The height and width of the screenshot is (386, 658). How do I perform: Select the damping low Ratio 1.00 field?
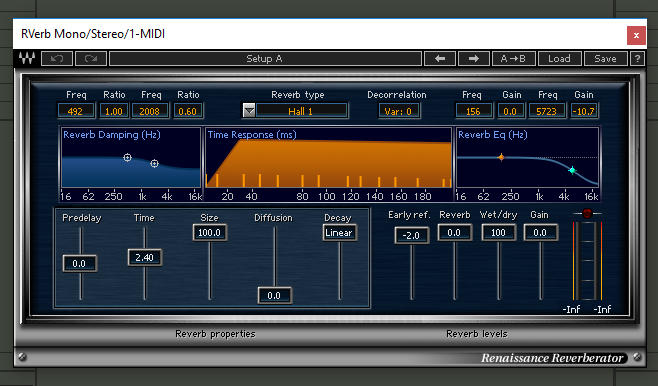click(x=114, y=111)
